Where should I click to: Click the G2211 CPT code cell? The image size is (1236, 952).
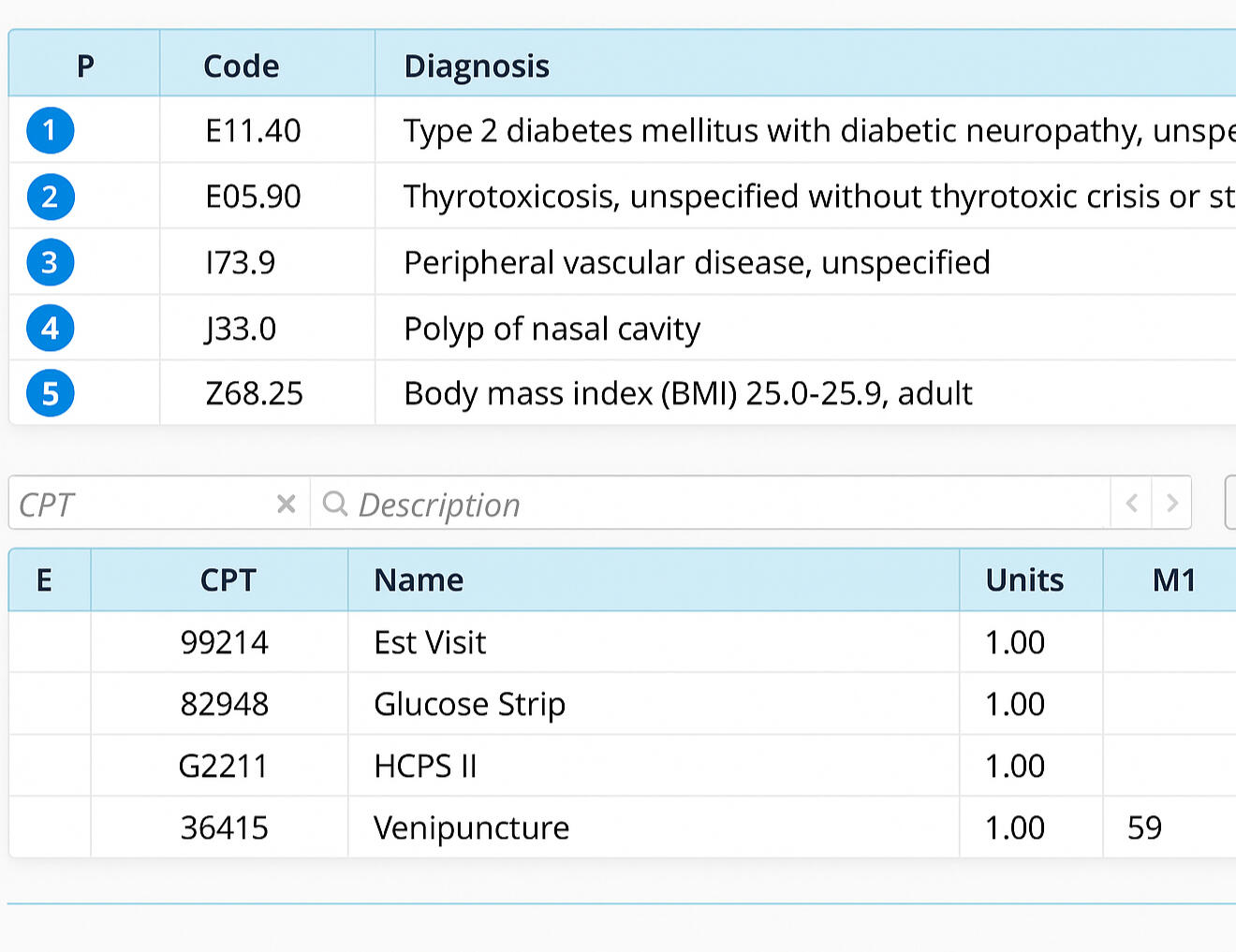click(224, 766)
